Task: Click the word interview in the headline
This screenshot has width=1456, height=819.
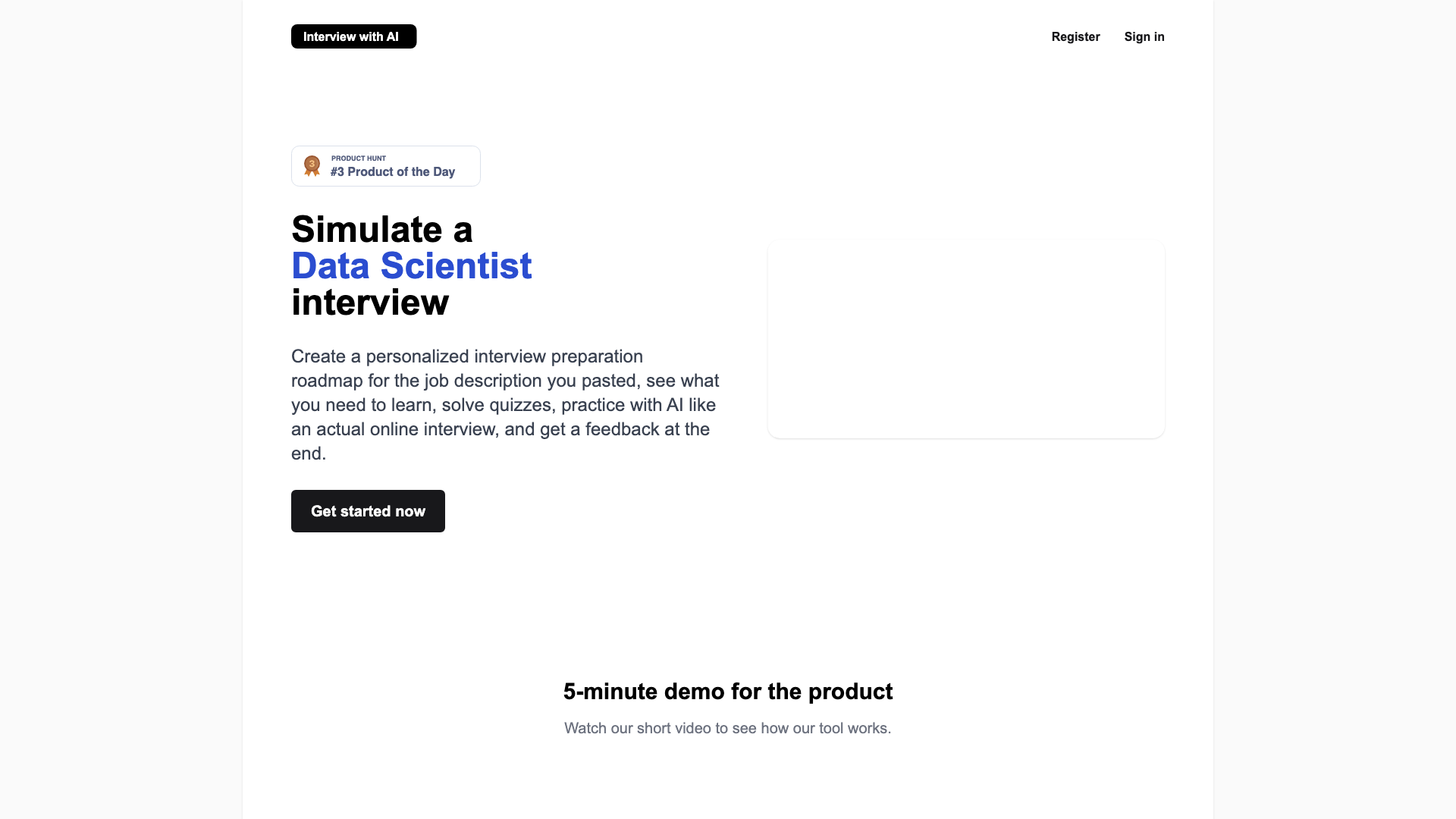Action: point(370,302)
